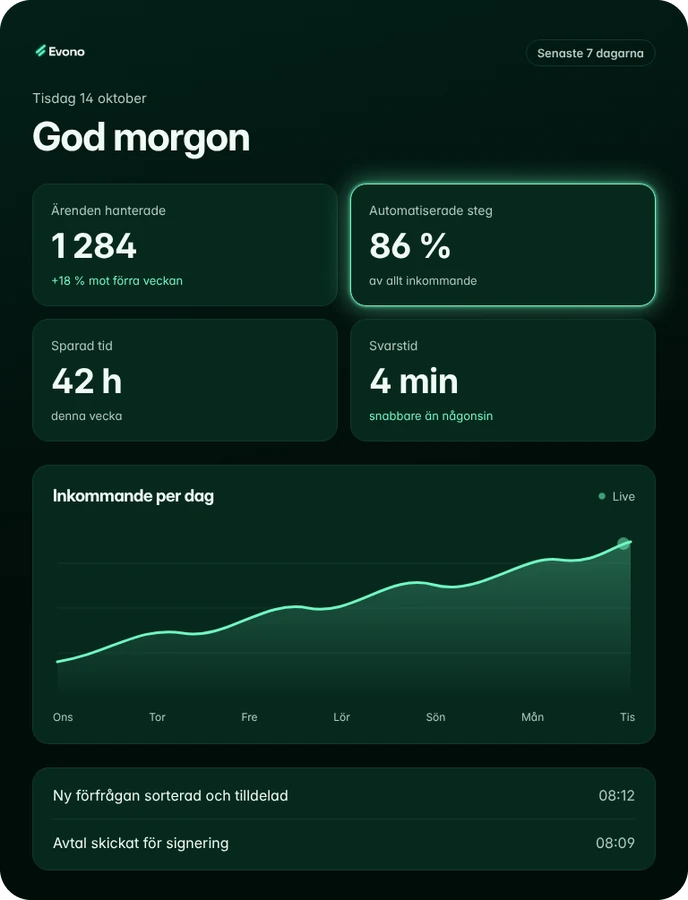
Task: Open the Senaste 7 dagarna range selector
Action: click(590, 53)
